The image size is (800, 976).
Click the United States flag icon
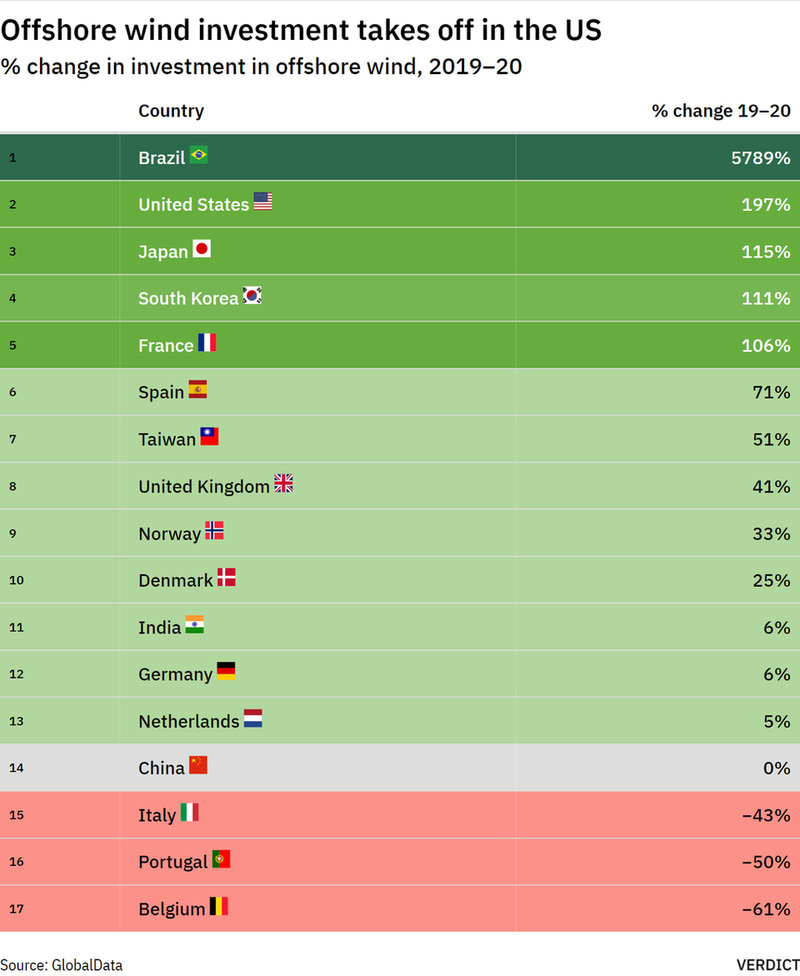[x=262, y=202]
